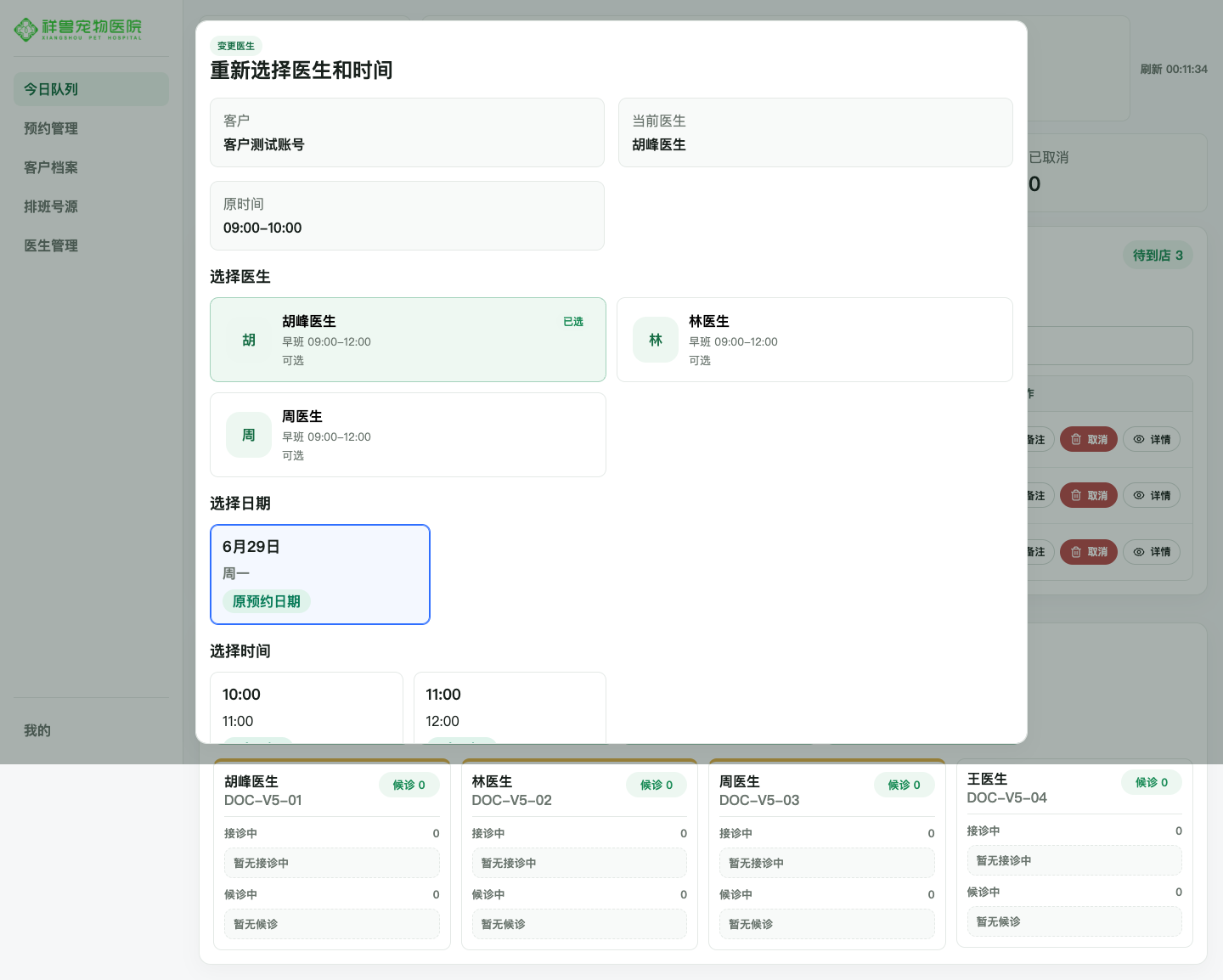Image resolution: width=1223 pixels, height=980 pixels.
Task: Open 今日队列 in the sidebar
Action: 91,89
